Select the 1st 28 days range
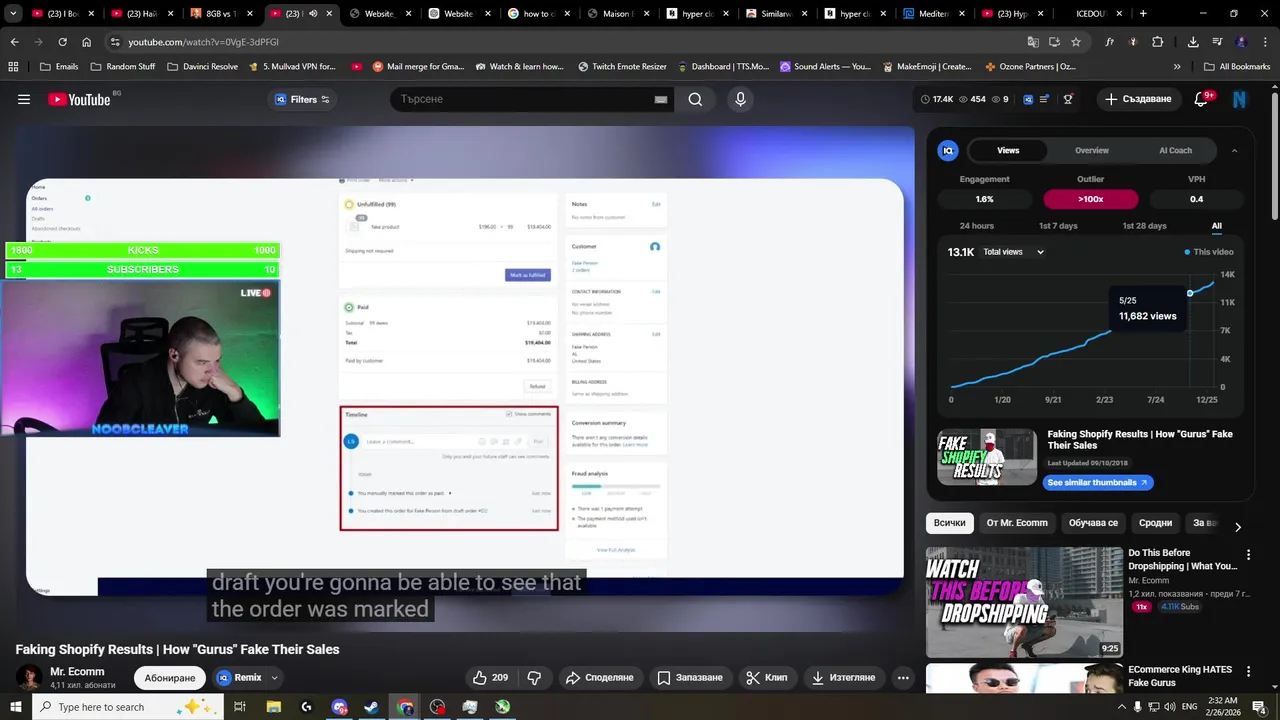This screenshot has width=1280, height=720. 1144,226
